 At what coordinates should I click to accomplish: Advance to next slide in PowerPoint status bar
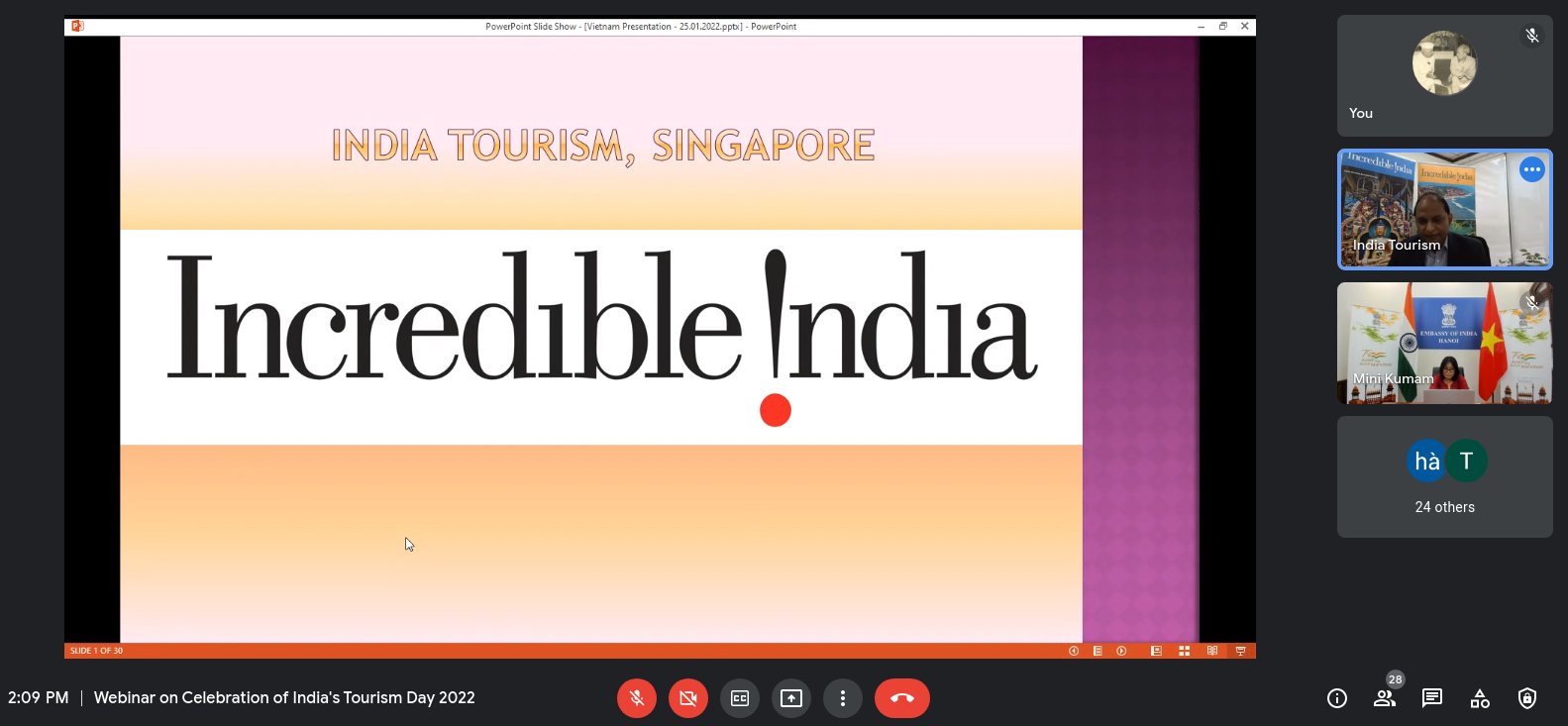[1121, 651]
